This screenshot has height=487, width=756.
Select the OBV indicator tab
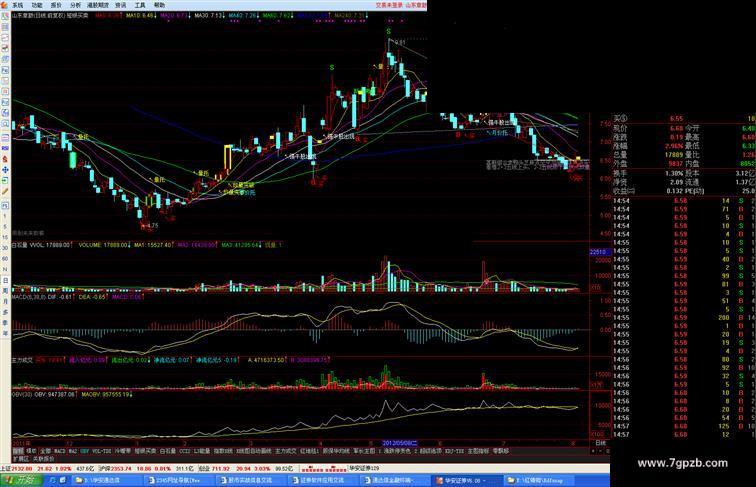pyautogui.click(x=84, y=451)
